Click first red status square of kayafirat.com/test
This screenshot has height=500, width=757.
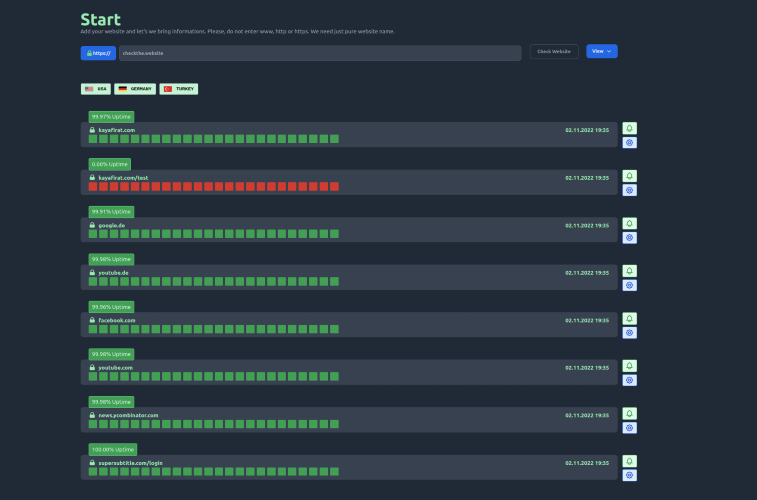click(93, 186)
